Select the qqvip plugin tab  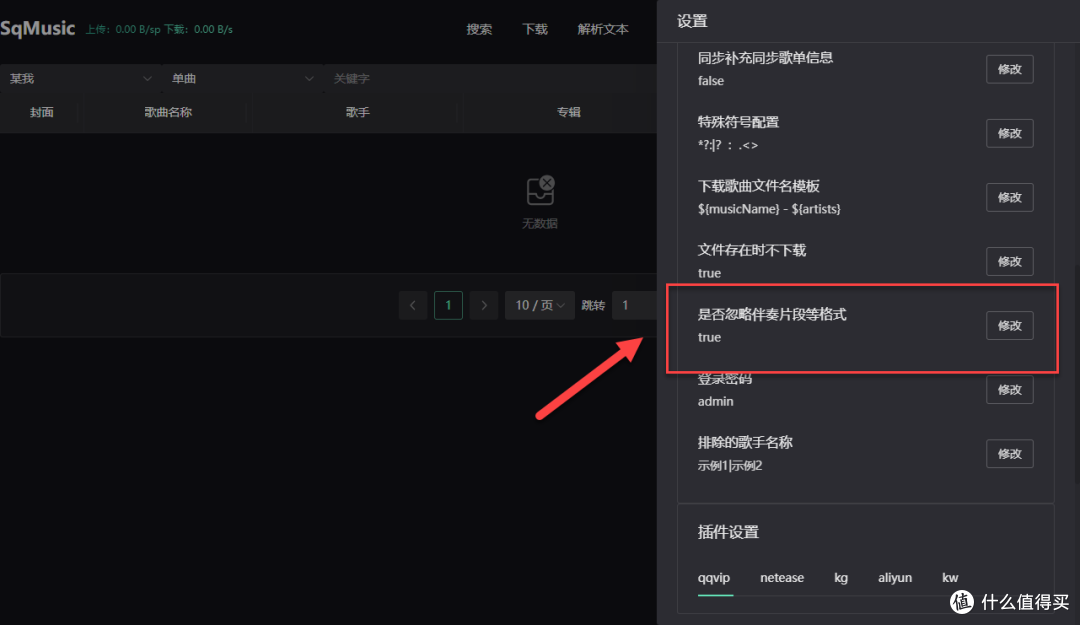coord(715,578)
